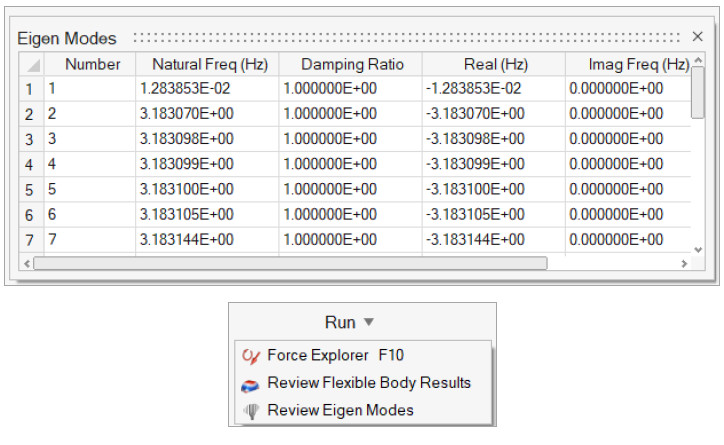Click the horizontal scrollbar right arrow
This screenshot has width=724, height=445.
click(684, 263)
